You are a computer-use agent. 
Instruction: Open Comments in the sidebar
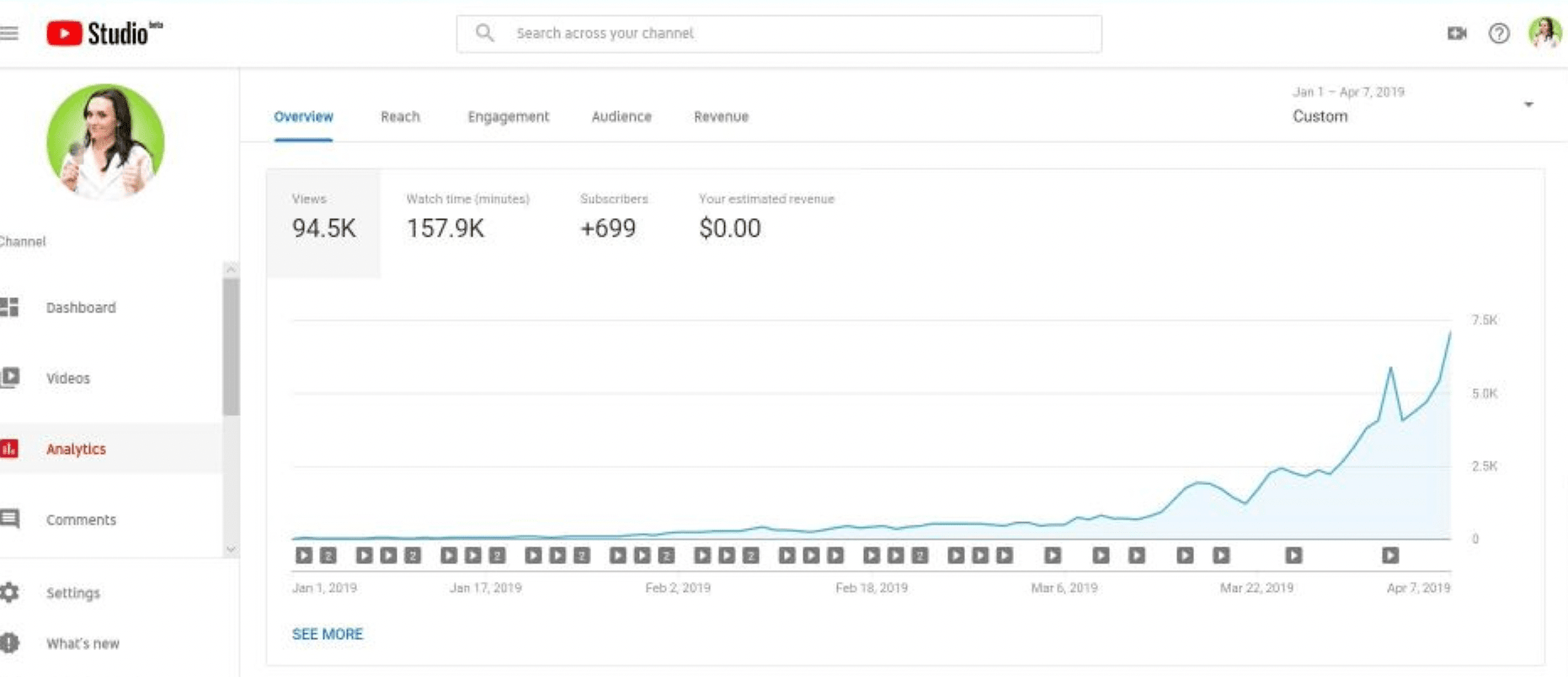point(81,520)
